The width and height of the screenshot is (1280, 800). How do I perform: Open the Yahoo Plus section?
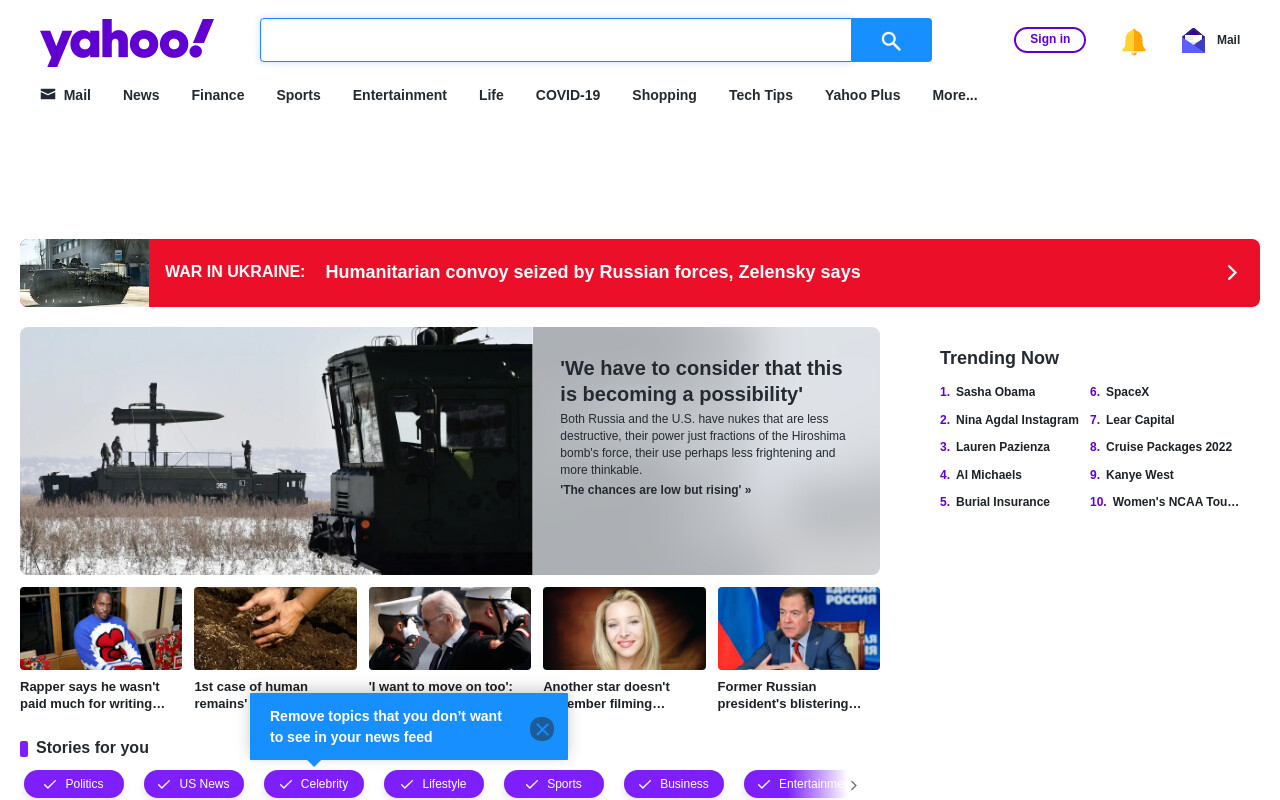(862, 95)
